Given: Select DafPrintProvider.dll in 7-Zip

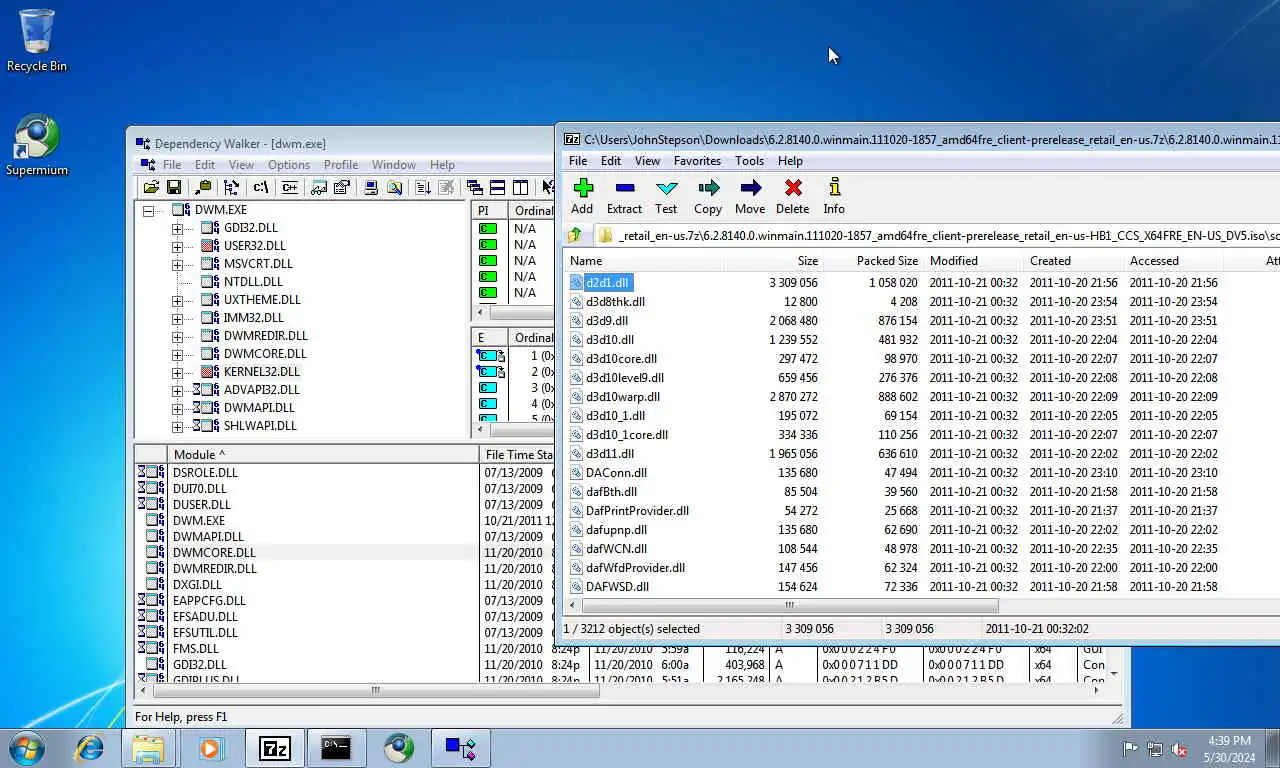Looking at the screenshot, I should tap(637, 511).
